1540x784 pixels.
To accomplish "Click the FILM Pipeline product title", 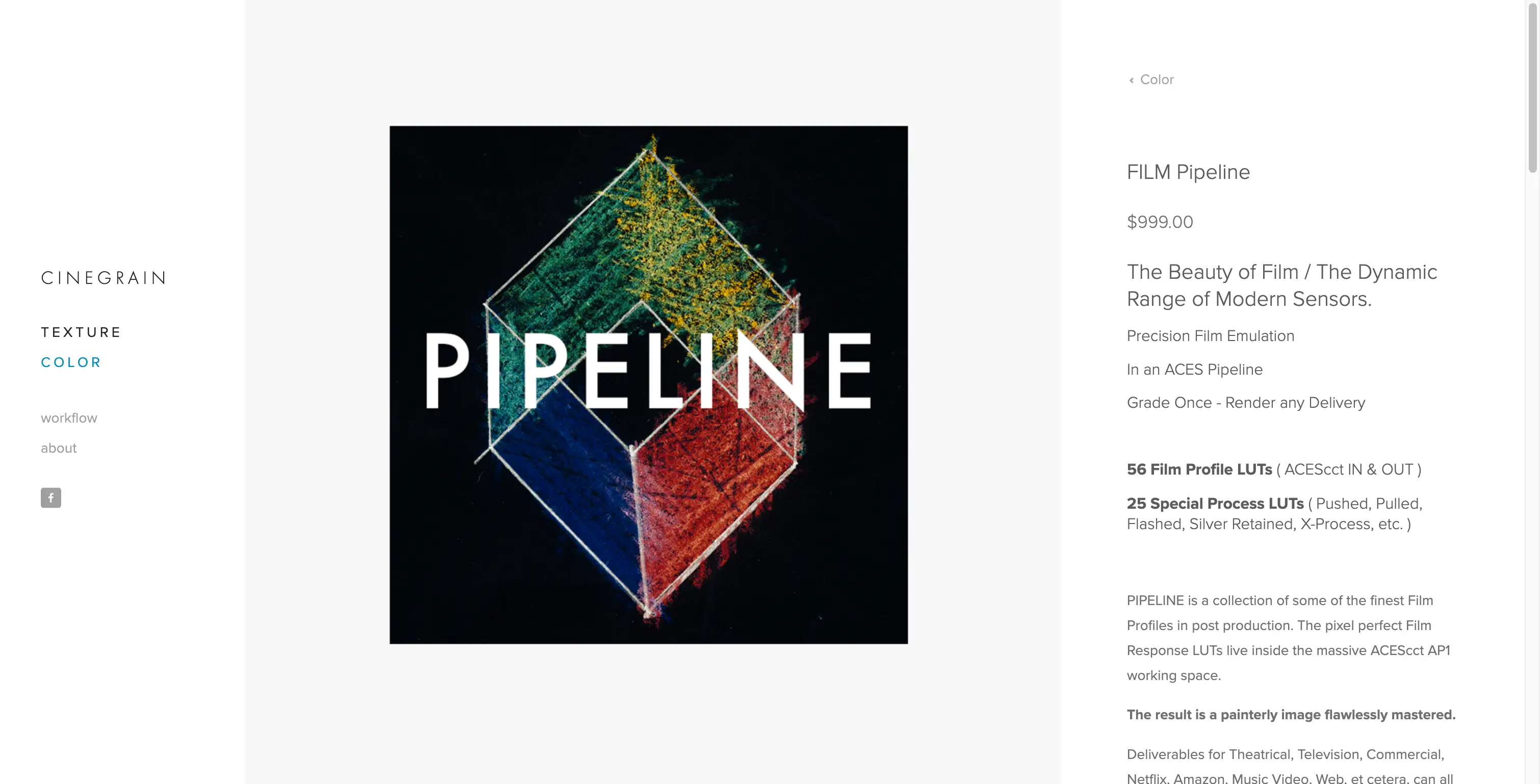I will coord(1188,172).
